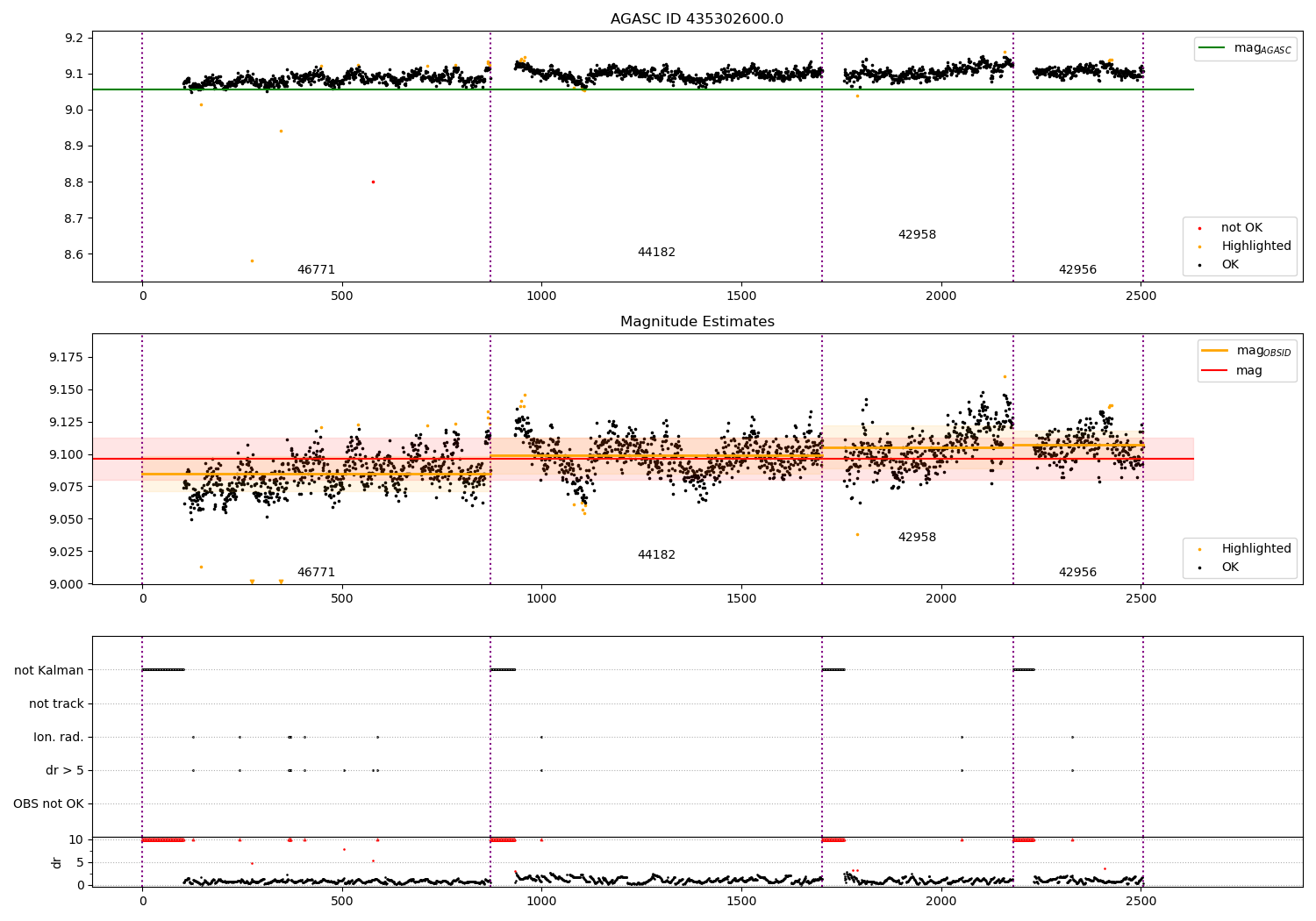Viewport: 1316px width, 921px height.
Task: Click obsid label 44182 in Magnitude Estimates plot
Action: (656, 555)
